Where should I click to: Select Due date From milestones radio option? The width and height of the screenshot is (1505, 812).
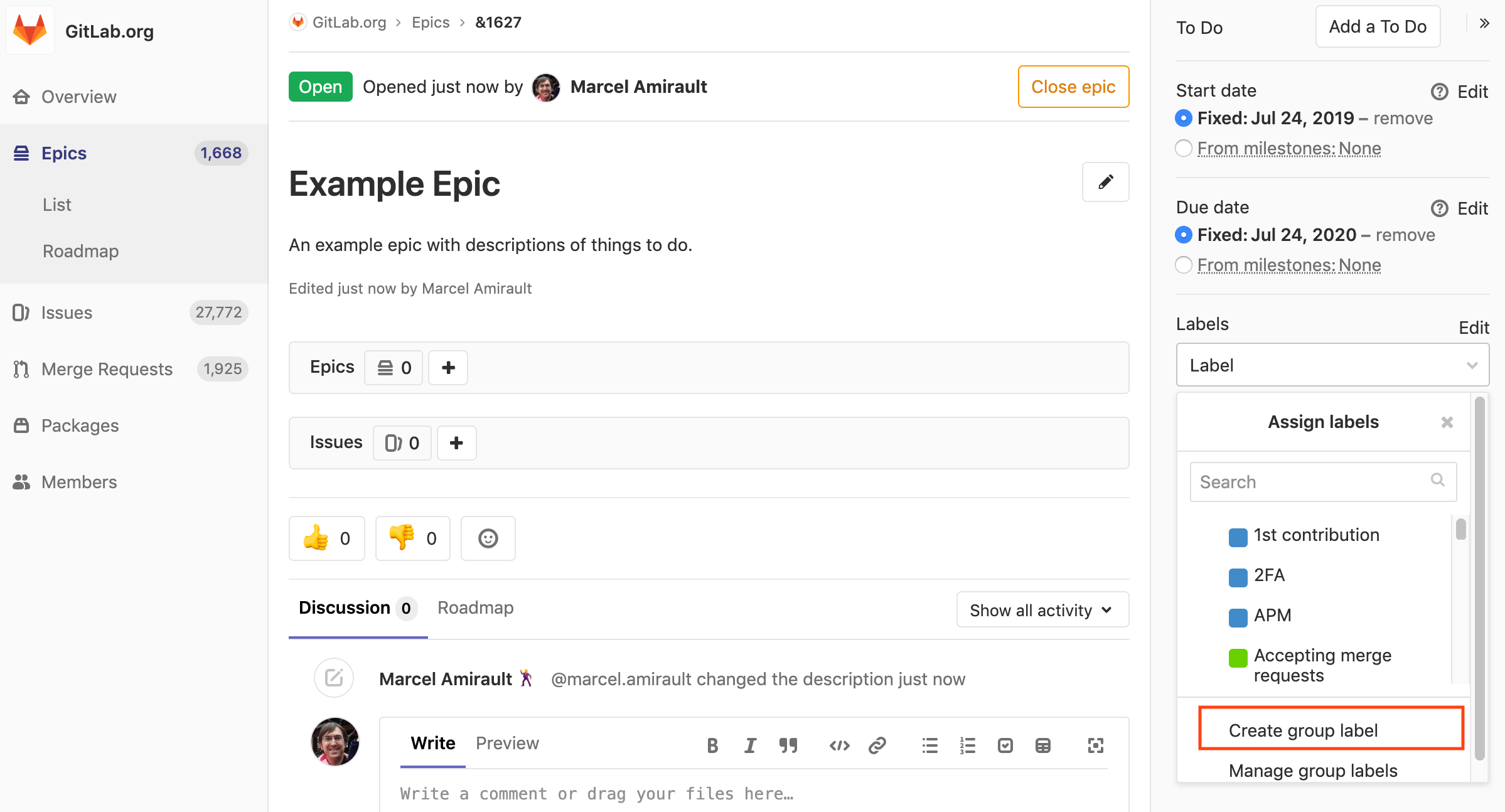click(x=1184, y=265)
